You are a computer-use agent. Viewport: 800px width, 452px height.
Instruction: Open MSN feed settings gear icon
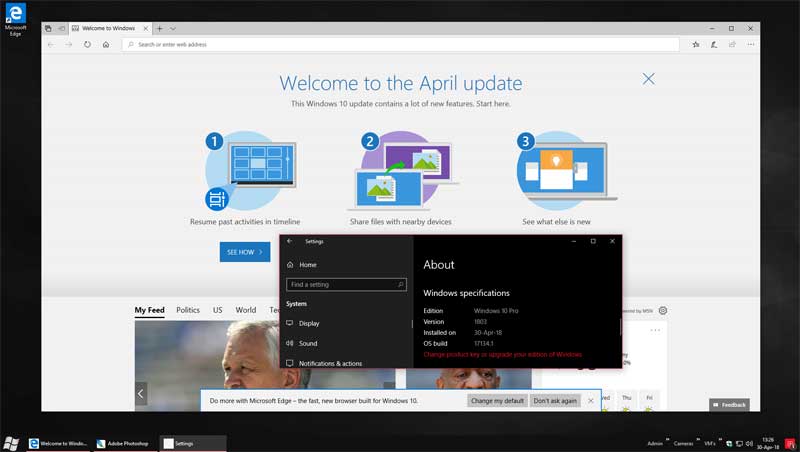[x=662, y=310]
